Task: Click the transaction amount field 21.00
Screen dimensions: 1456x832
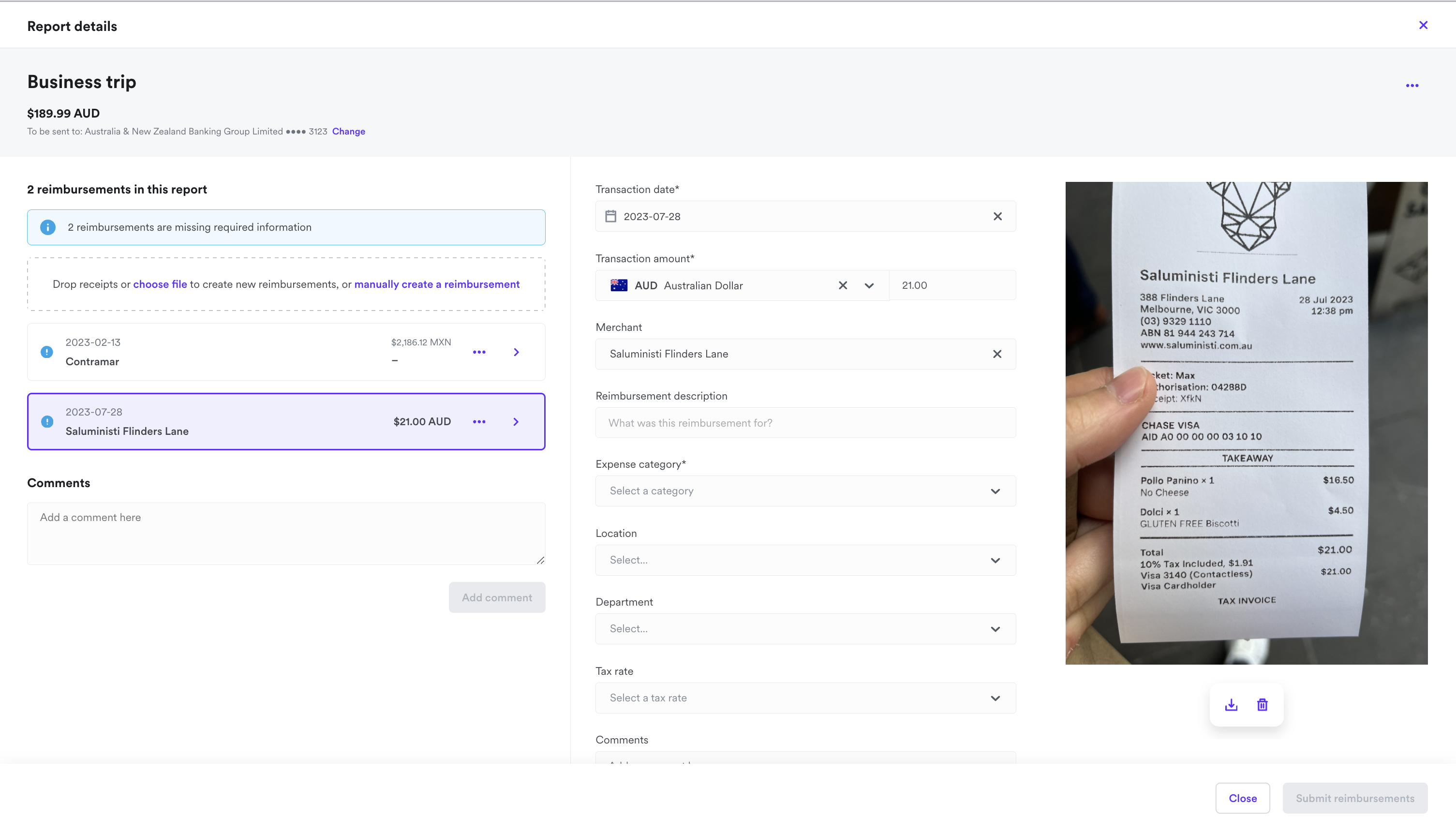Action: click(952, 285)
